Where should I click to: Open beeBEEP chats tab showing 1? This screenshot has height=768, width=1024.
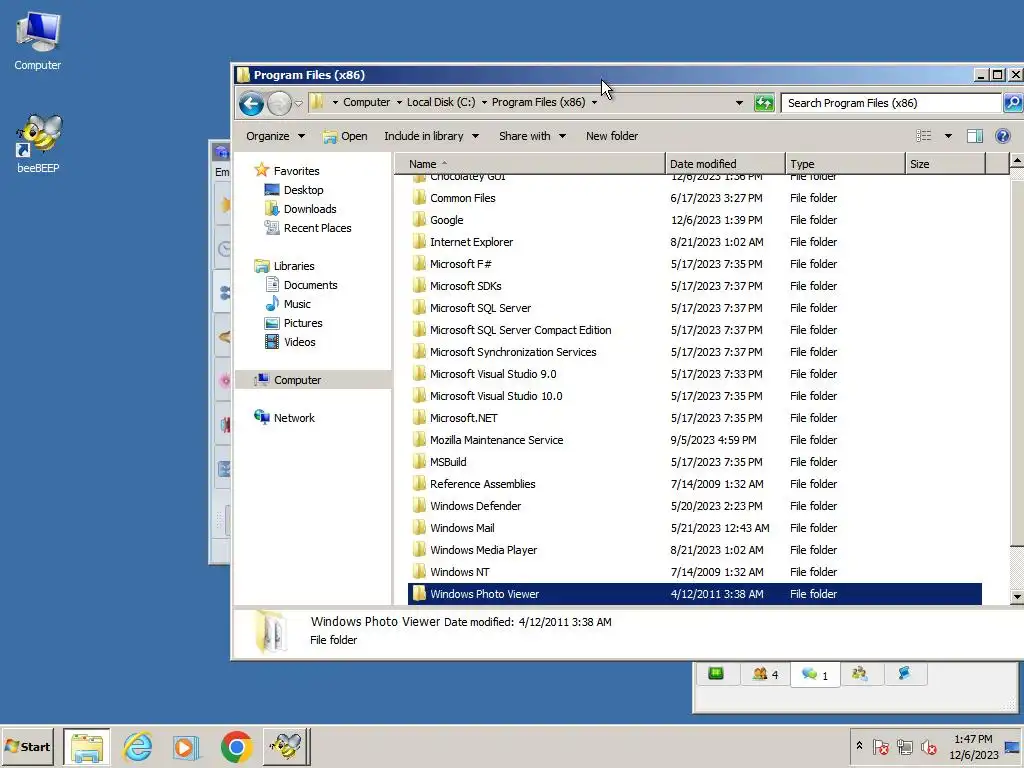[x=814, y=675]
